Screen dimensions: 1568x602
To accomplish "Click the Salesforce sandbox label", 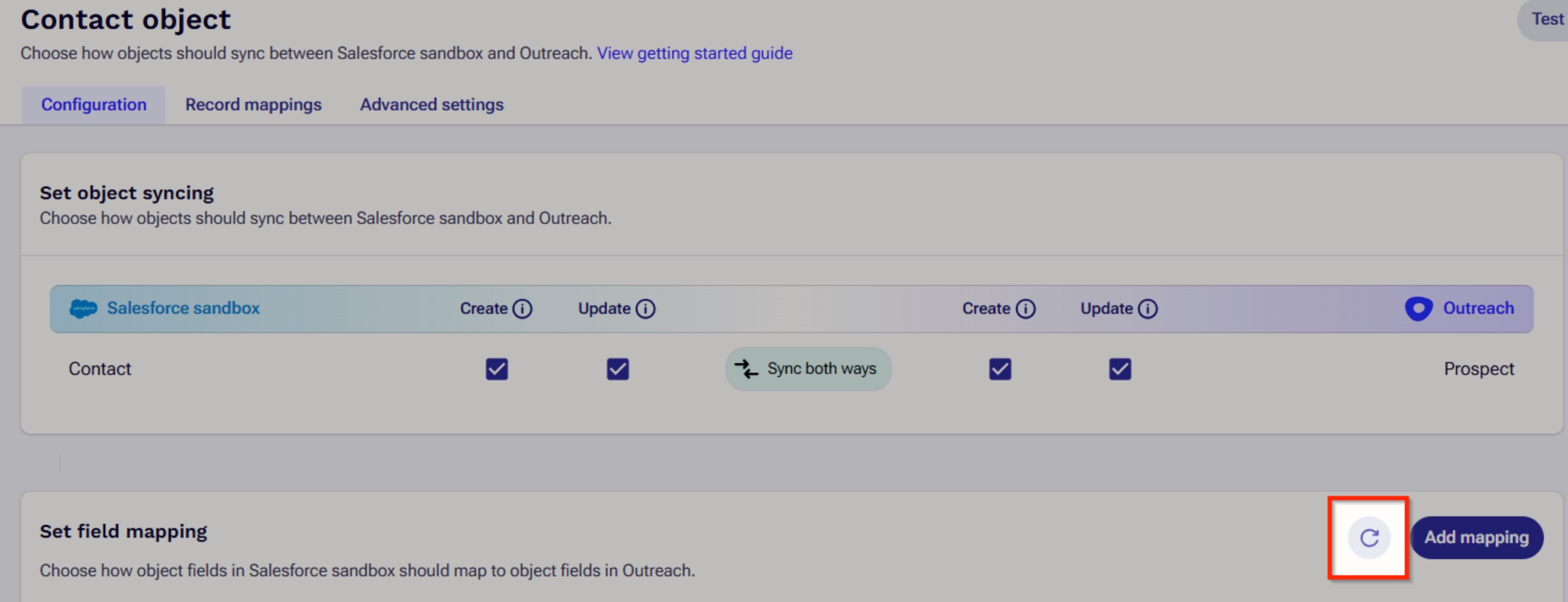I will (x=183, y=308).
